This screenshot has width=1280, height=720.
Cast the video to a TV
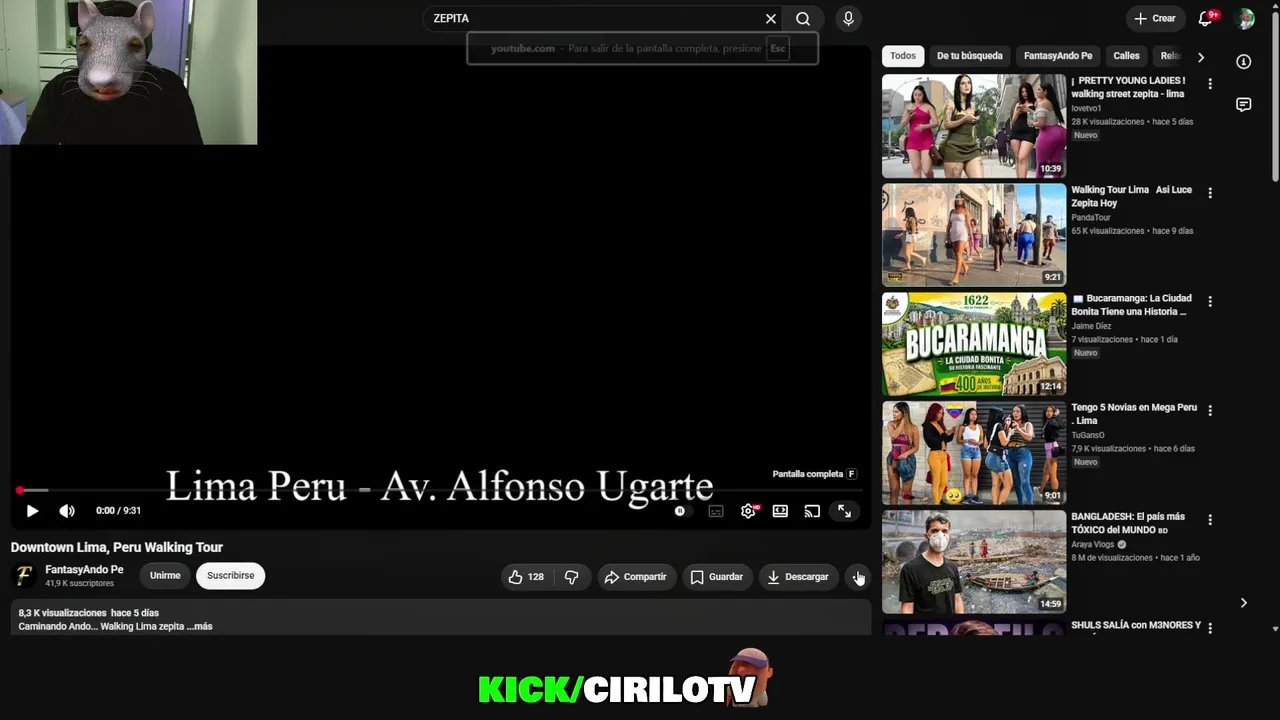[812, 511]
